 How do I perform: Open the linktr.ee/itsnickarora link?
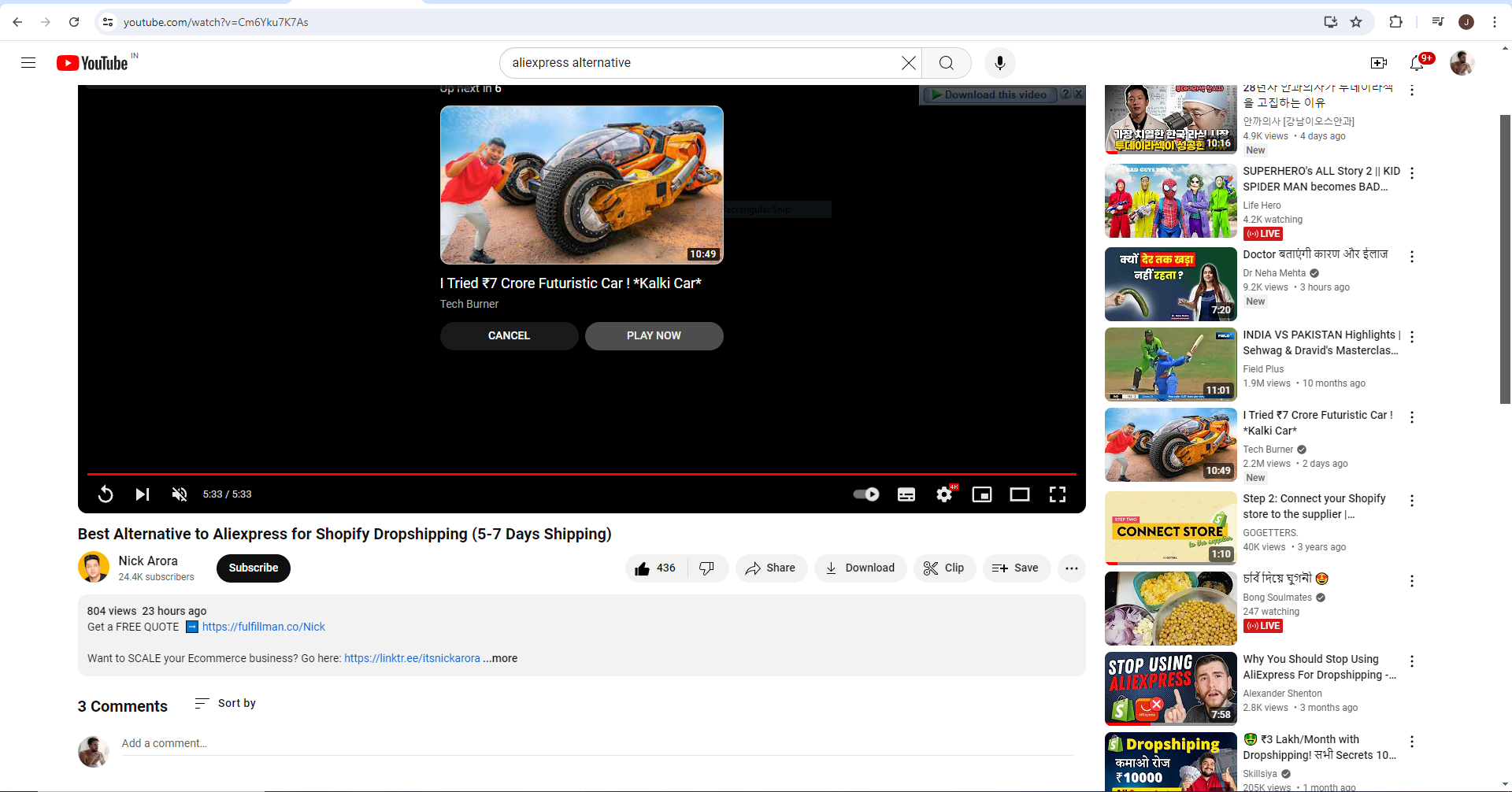(412, 658)
